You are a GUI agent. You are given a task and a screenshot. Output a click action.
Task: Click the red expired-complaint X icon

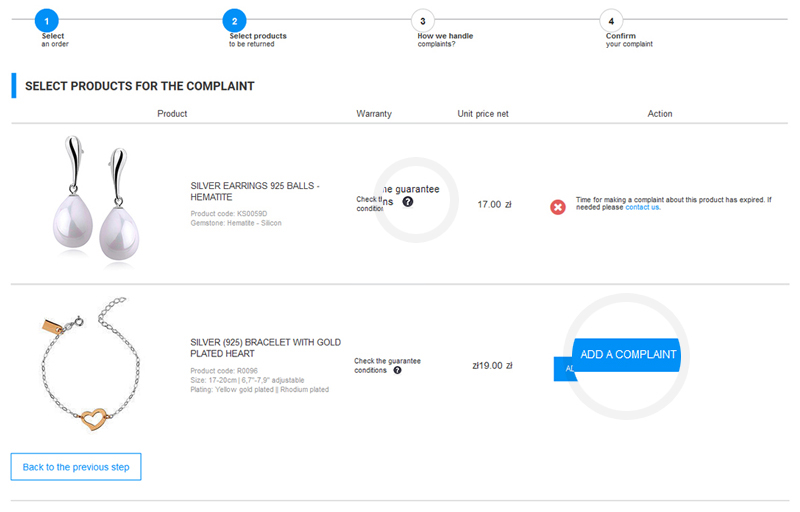point(558,207)
